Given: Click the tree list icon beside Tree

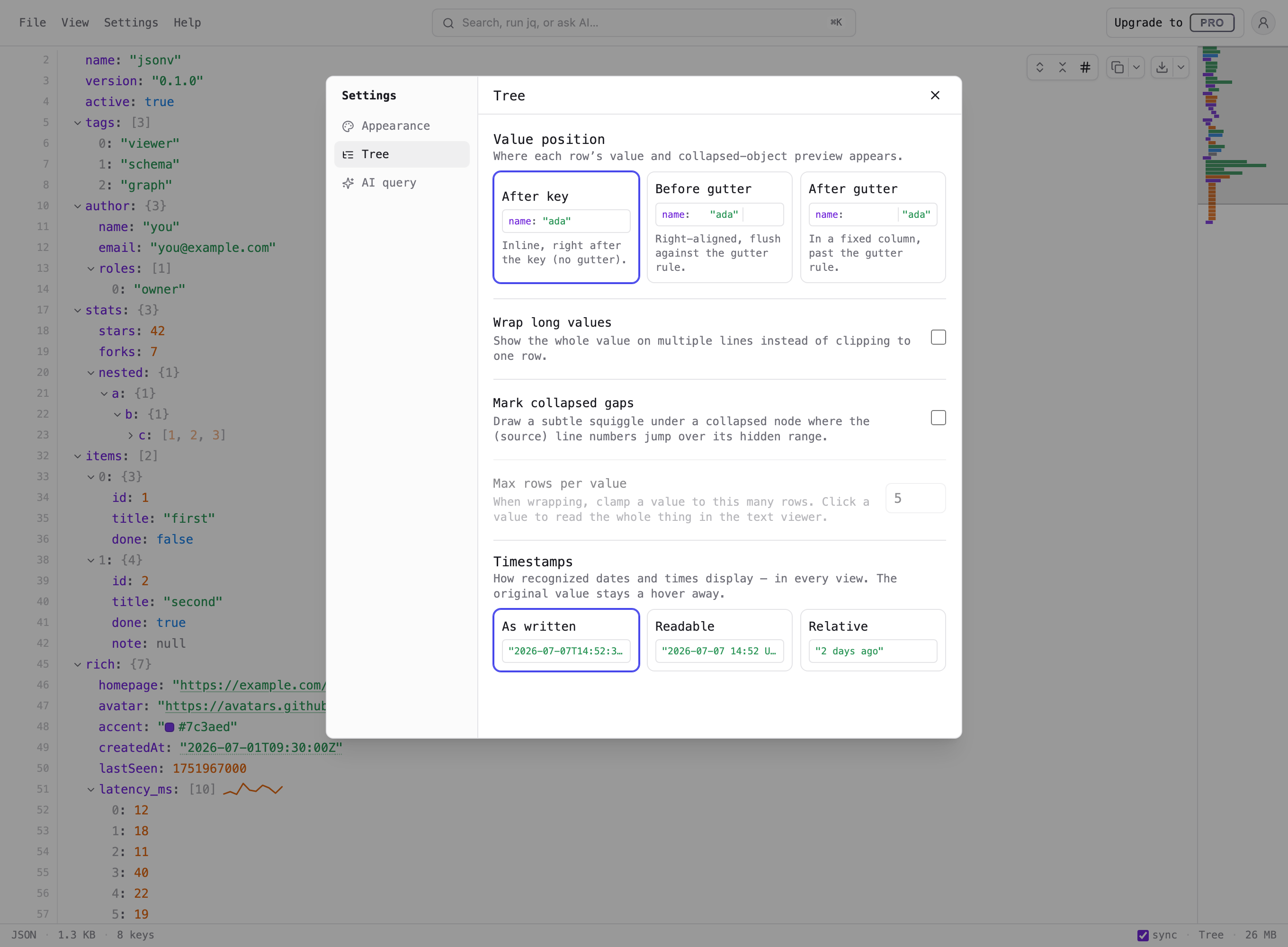Looking at the screenshot, I should (x=348, y=155).
